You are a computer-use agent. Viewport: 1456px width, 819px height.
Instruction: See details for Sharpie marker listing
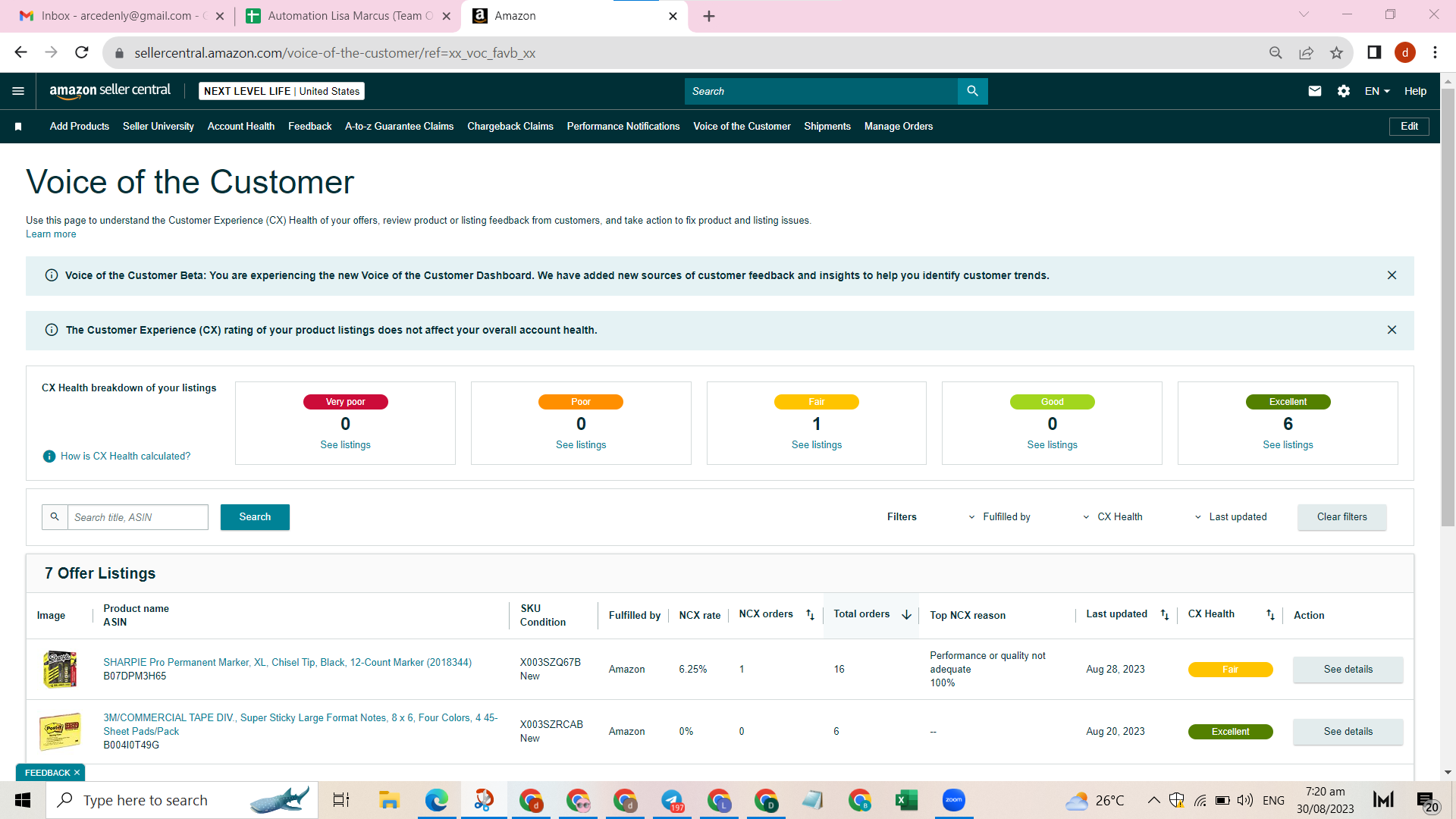(1348, 670)
